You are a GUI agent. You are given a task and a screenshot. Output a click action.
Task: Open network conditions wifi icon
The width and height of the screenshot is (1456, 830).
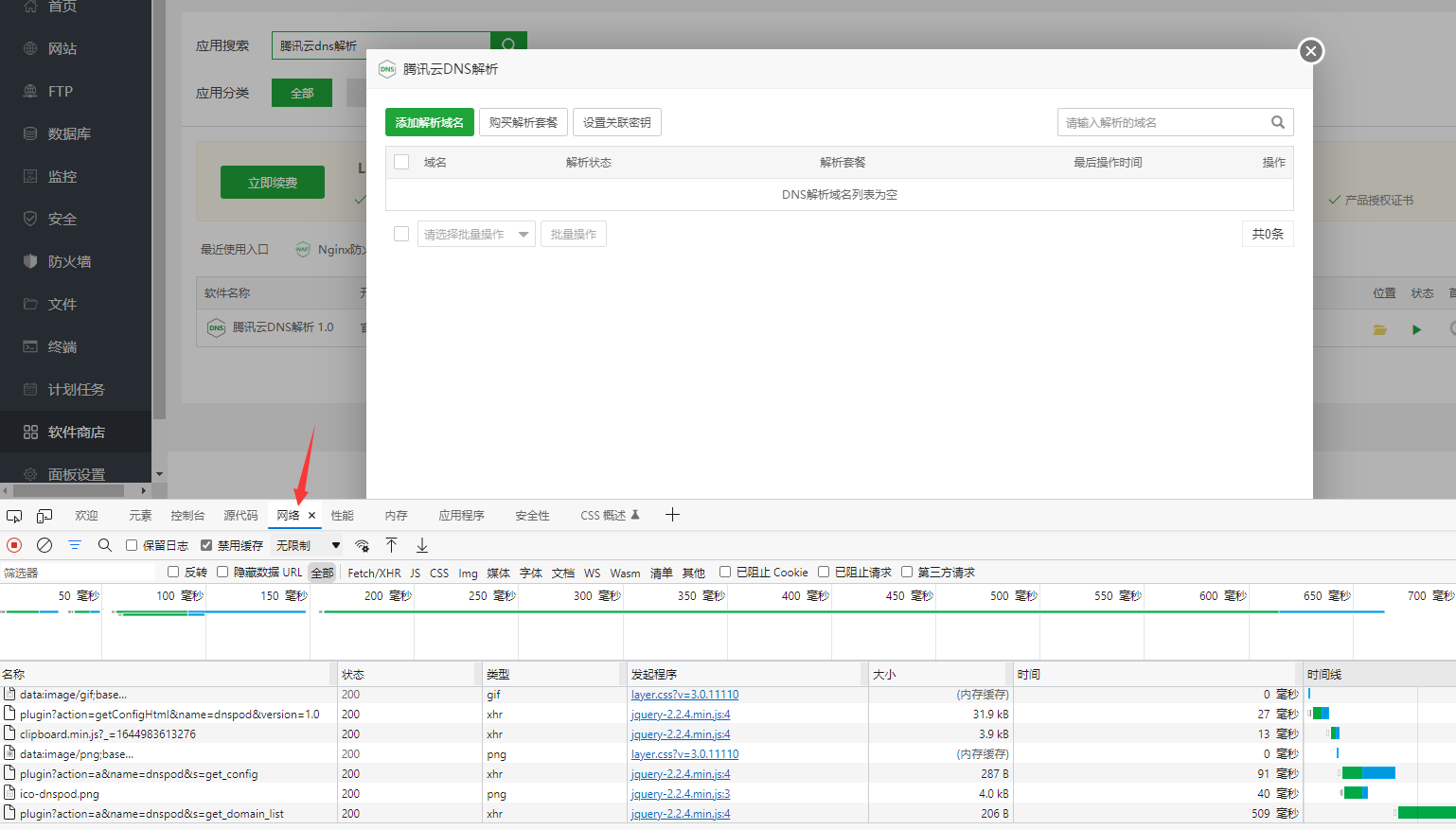(x=362, y=545)
